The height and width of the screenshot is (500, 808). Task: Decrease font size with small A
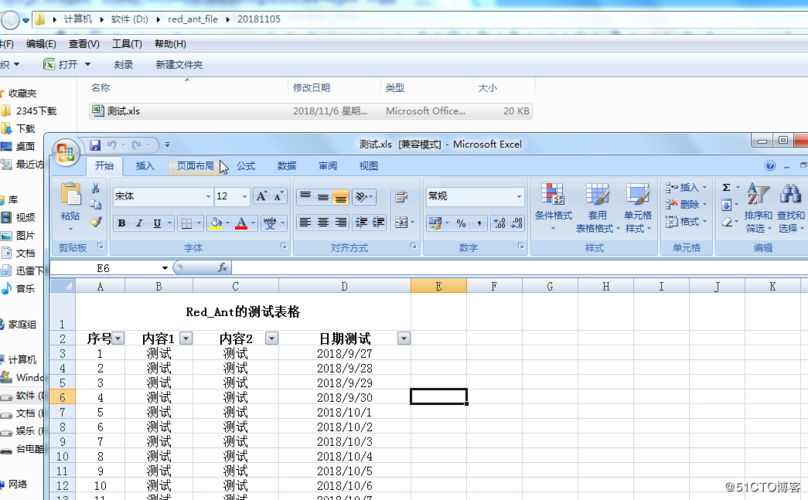(x=279, y=196)
